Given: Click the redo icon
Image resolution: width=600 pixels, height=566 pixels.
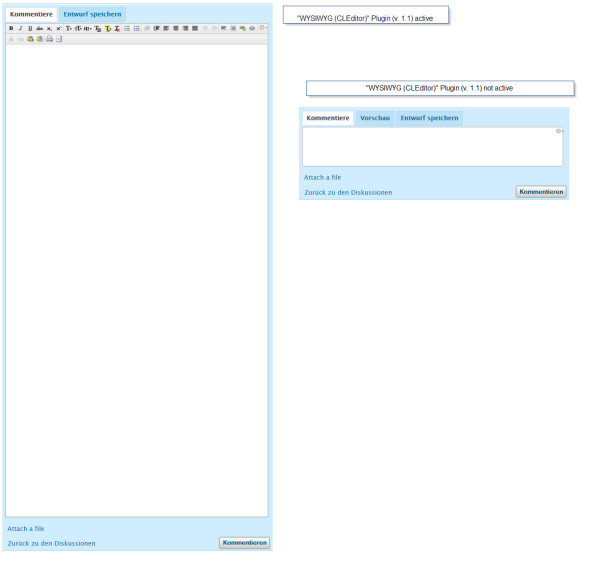Looking at the screenshot, I should coord(214,28).
